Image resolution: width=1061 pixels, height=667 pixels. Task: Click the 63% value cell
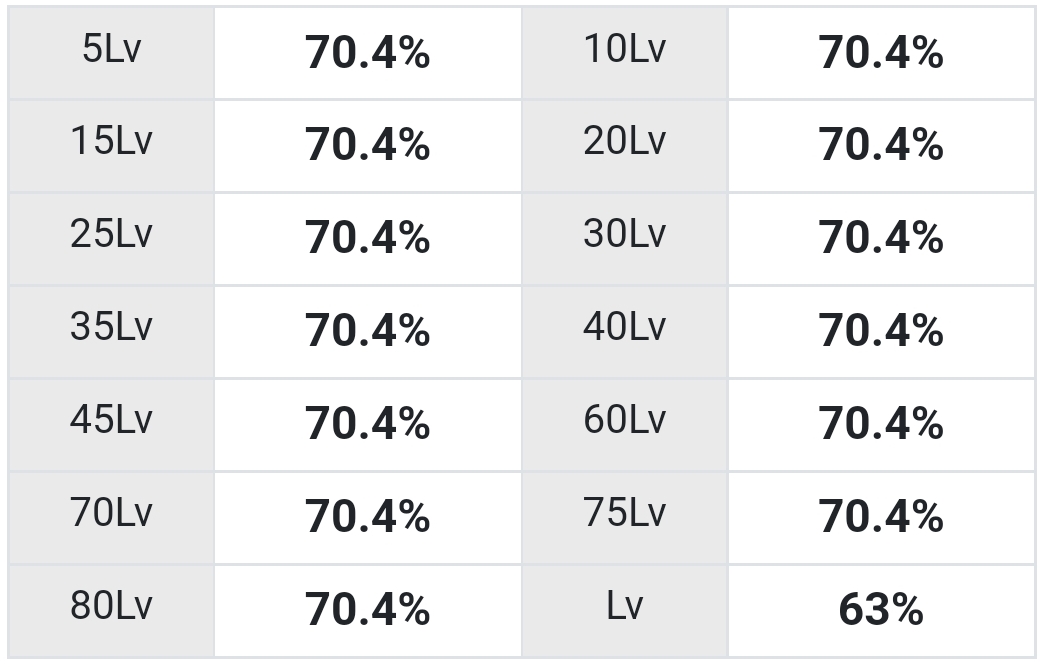pyautogui.click(x=881, y=611)
